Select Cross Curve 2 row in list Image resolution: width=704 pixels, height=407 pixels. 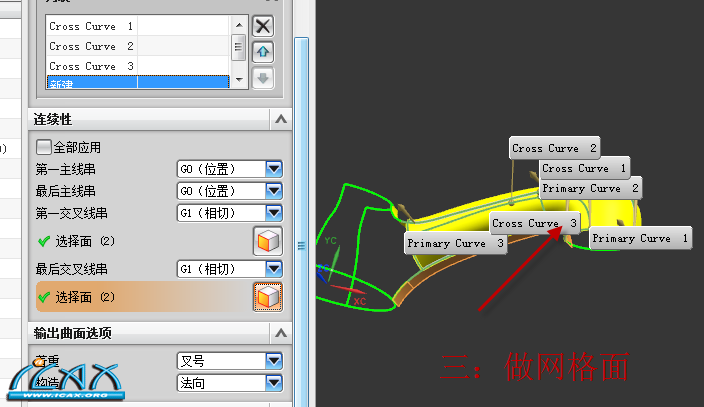(x=137, y=46)
